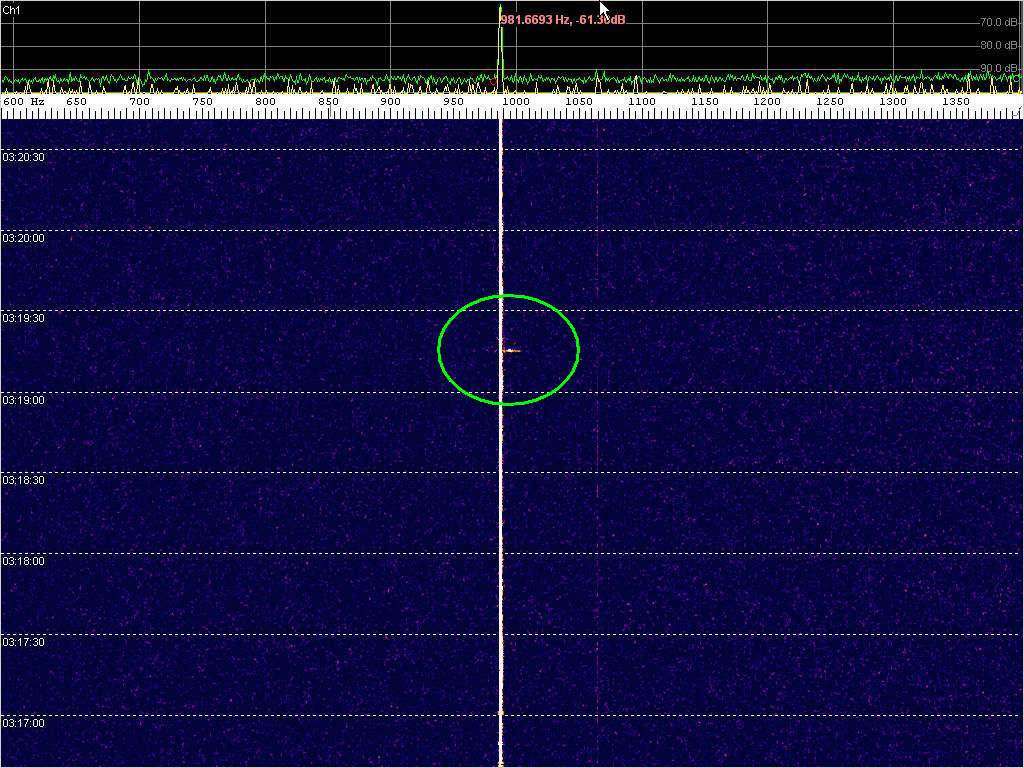Select the 03:20:00 time marker
The height and width of the screenshot is (768, 1024).
[23, 238]
